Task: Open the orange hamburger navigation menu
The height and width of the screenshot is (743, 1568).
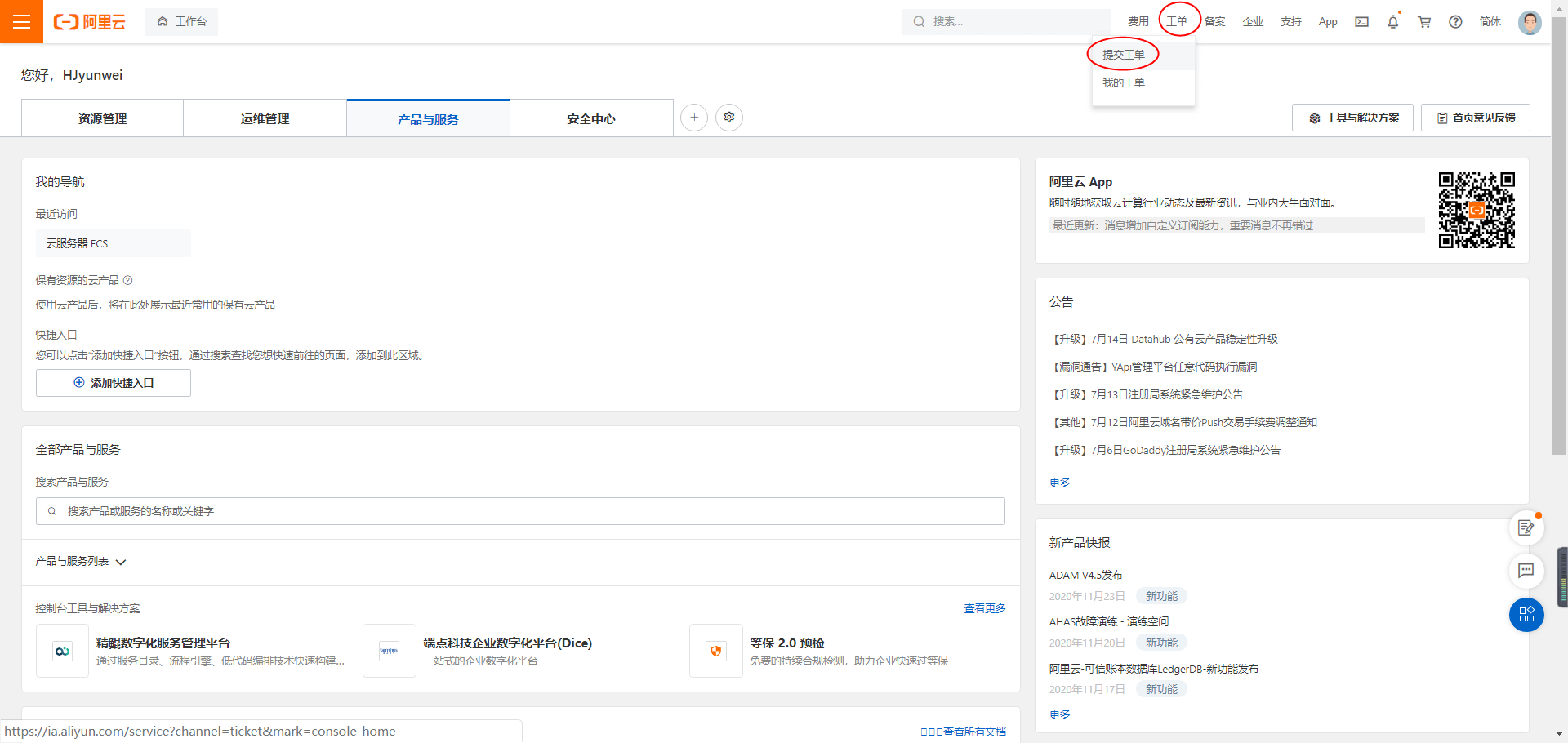Action: [21, 21]
